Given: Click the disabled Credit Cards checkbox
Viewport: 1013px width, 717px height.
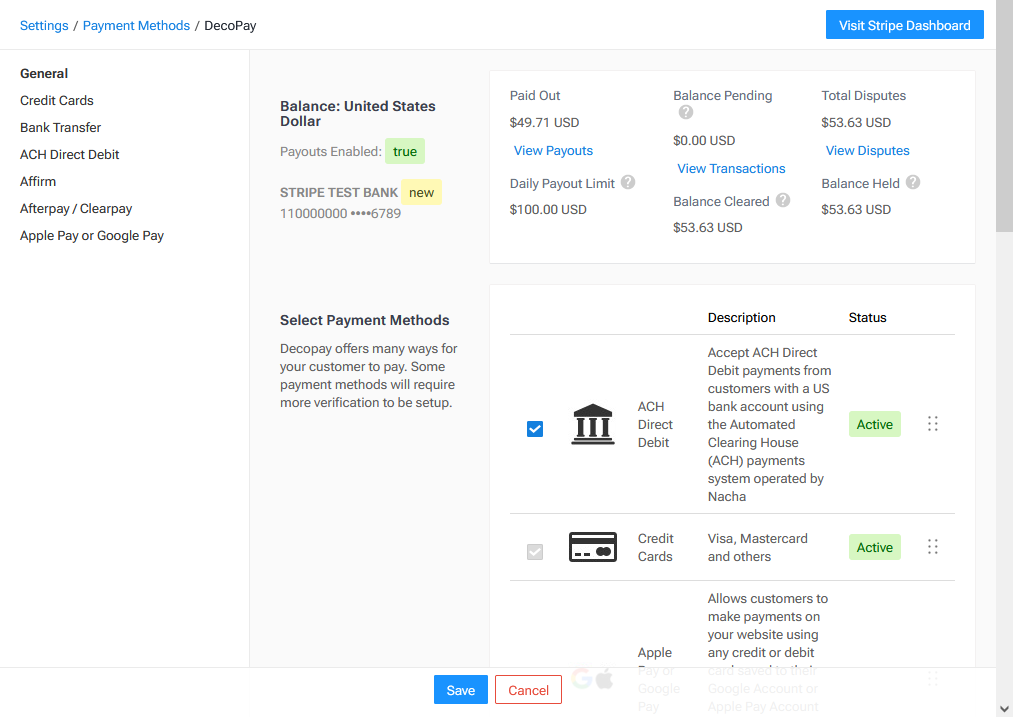Looking at the screenshot, I should click(x=535, y=551).
